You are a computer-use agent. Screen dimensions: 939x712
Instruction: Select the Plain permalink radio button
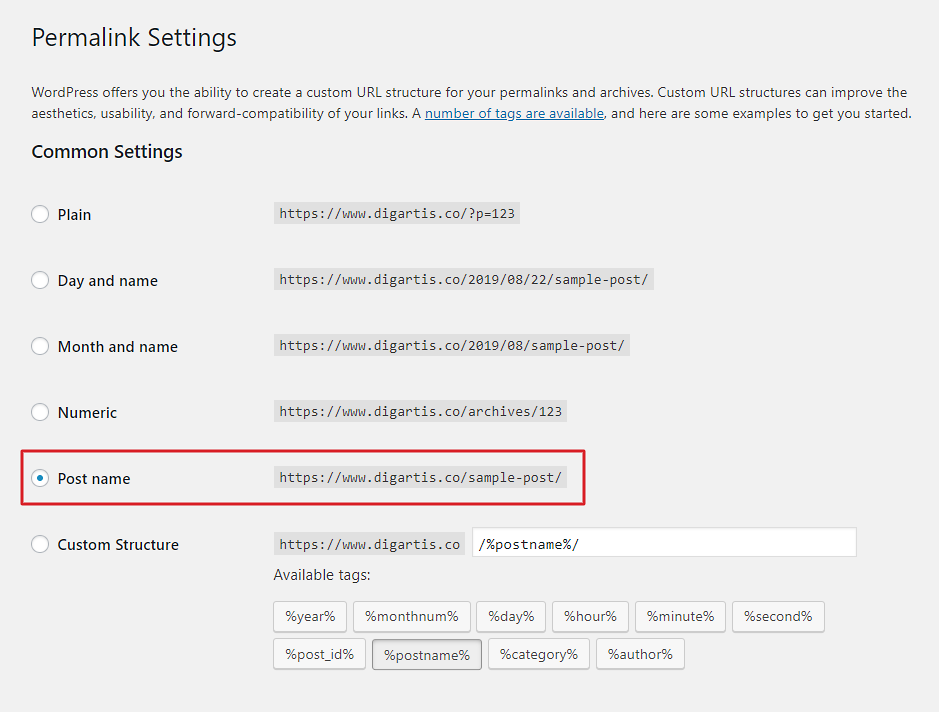tap(40, 214)
